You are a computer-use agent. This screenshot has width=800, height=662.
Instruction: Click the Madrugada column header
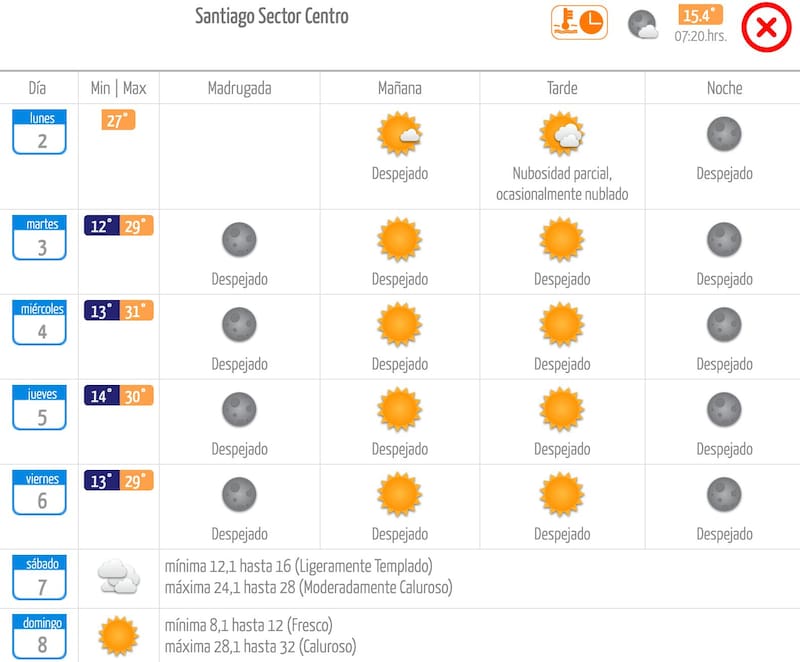[239, 88]
